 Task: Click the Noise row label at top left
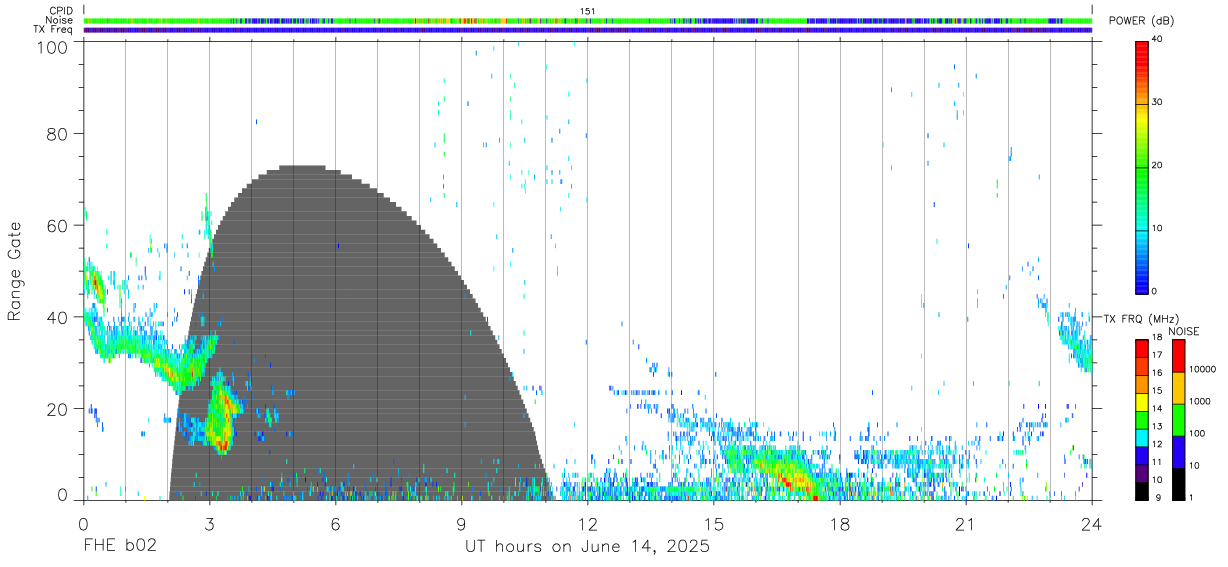coord(59,20)
